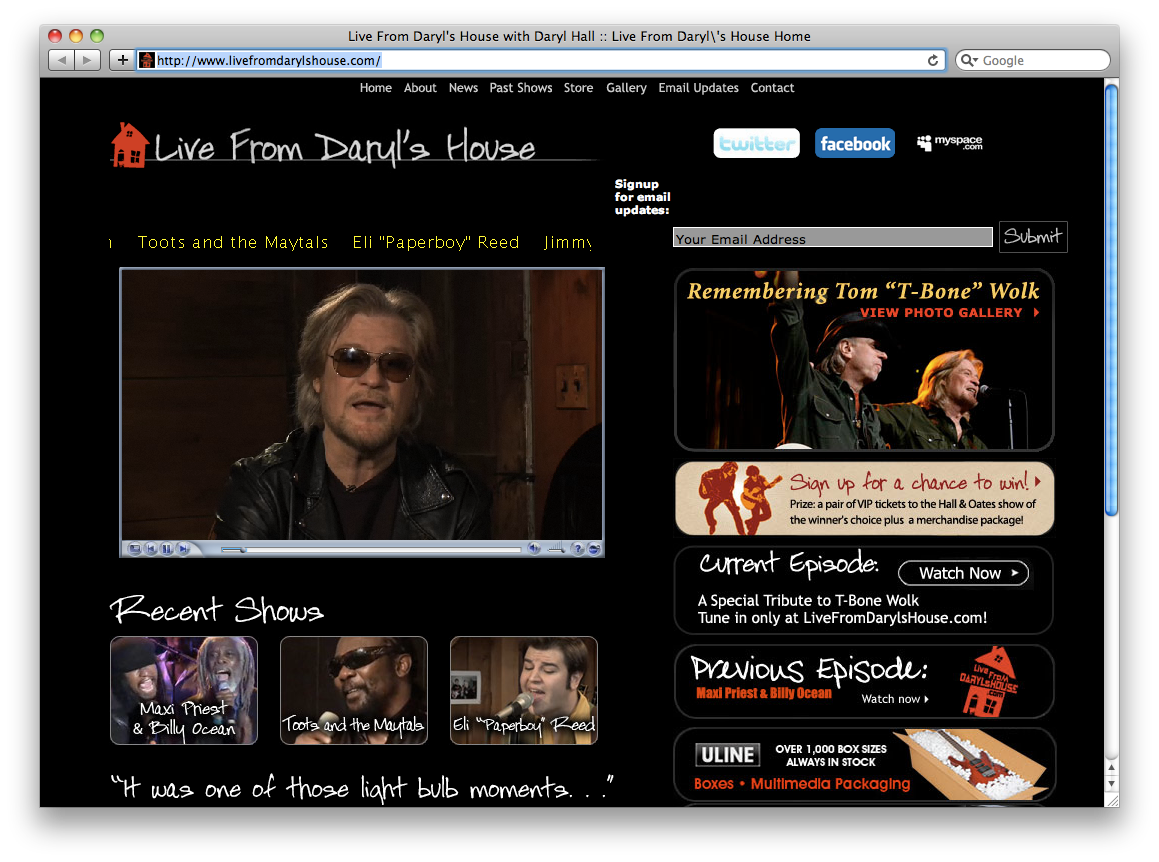Open the Eli "Paperboy" Reed thumbnail
The width and height of the screenshot is (1159, 862).
[524, 690]
